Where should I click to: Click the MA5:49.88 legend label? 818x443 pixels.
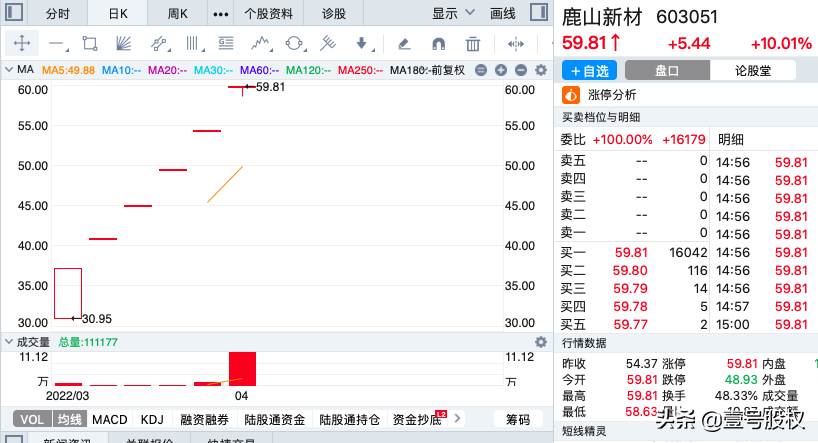click(x=68, y=70)
